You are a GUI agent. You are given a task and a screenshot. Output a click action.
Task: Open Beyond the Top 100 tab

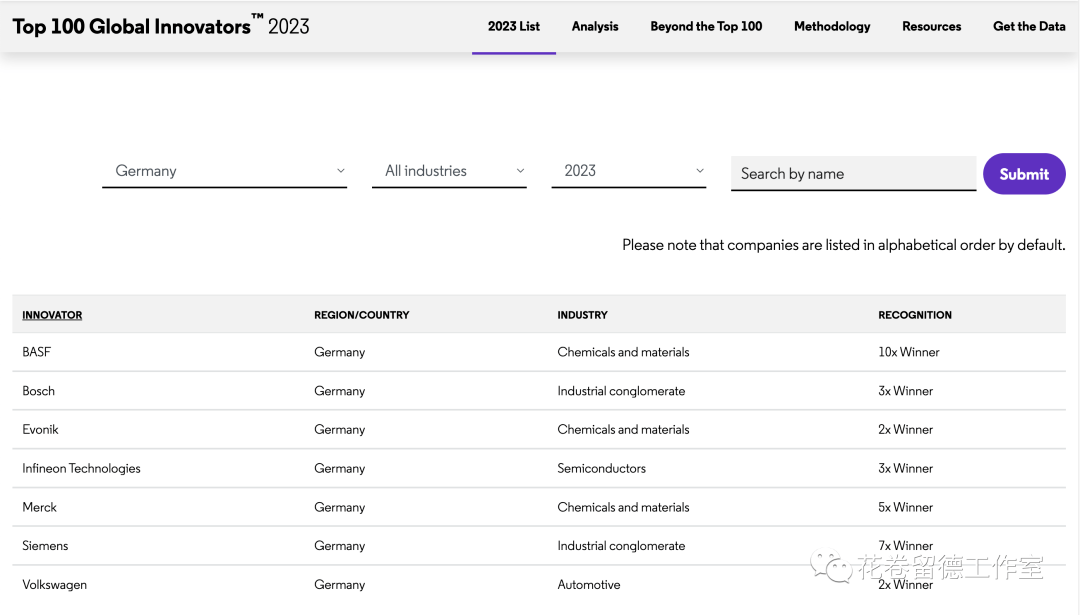(x=706, y=26)
